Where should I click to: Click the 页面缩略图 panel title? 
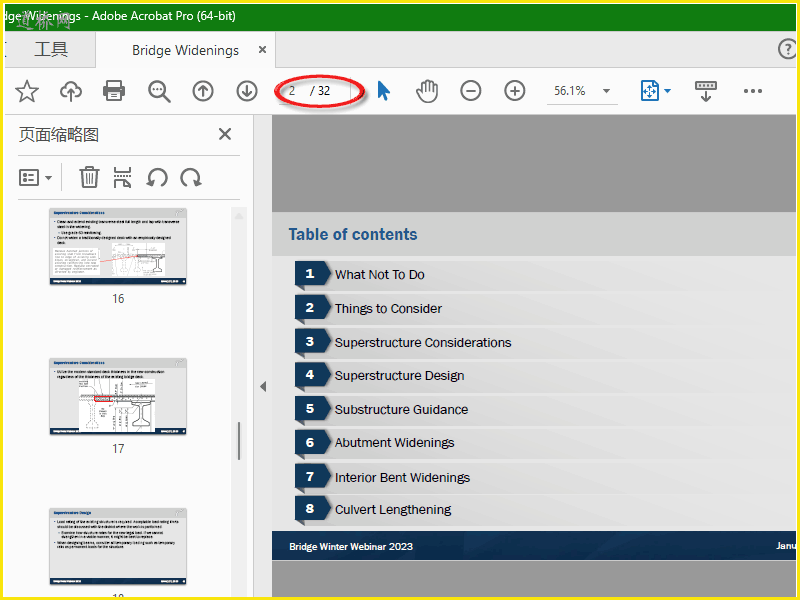coord(59,135)
